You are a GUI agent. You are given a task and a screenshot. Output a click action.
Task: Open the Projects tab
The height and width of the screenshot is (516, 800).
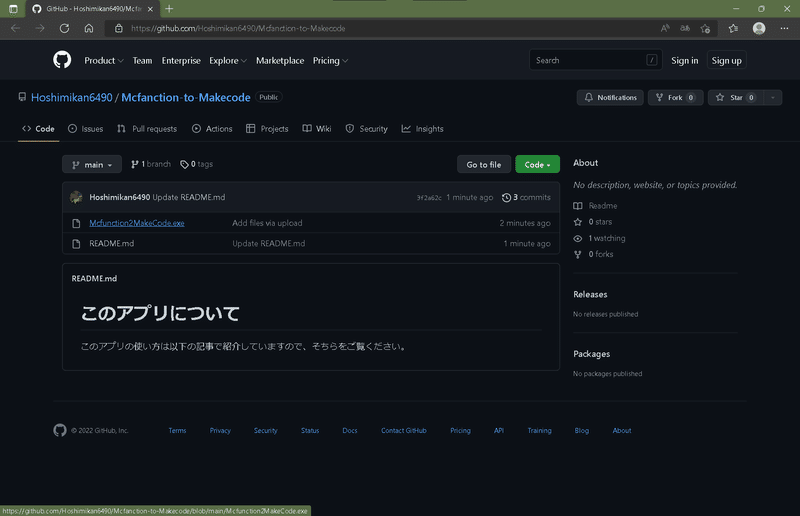click(x=267, y=129)
